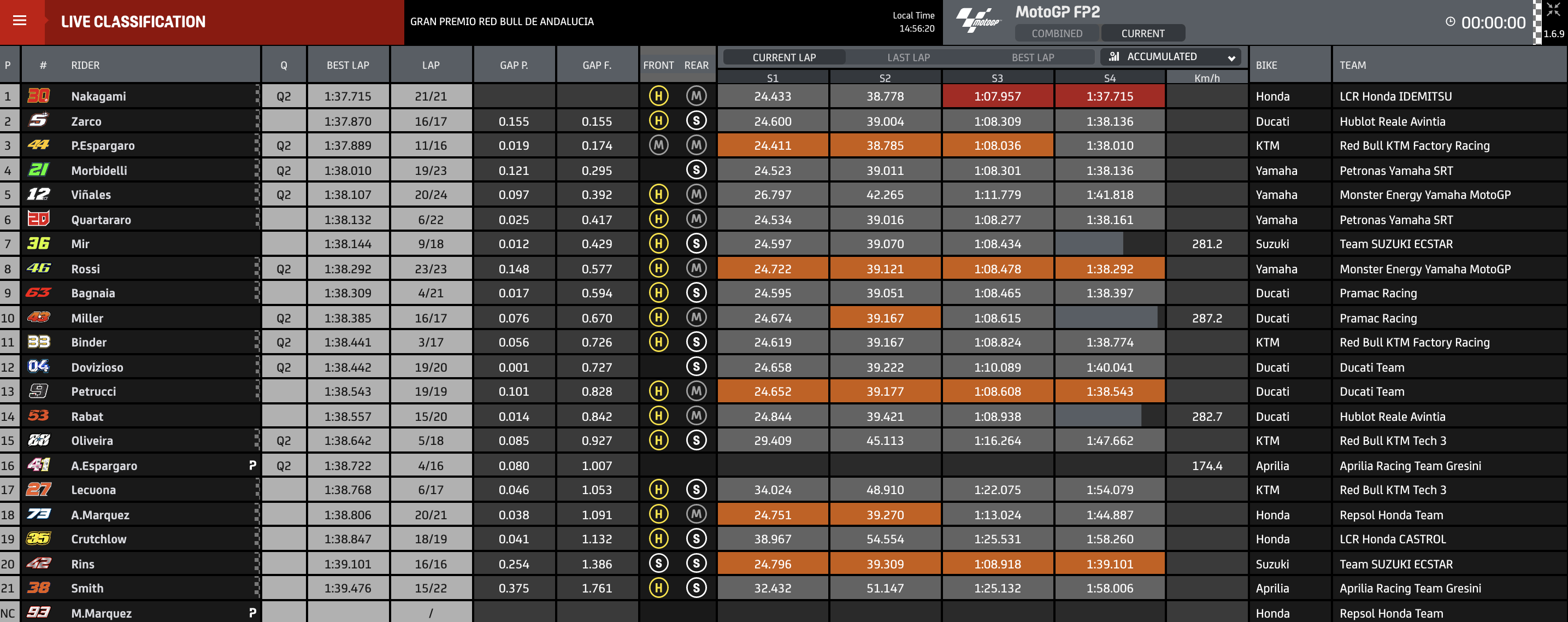Click Nakagami's red S4 time 1:37.715
Viewport: 1568px width, 622px height.
coord(1110,96)
